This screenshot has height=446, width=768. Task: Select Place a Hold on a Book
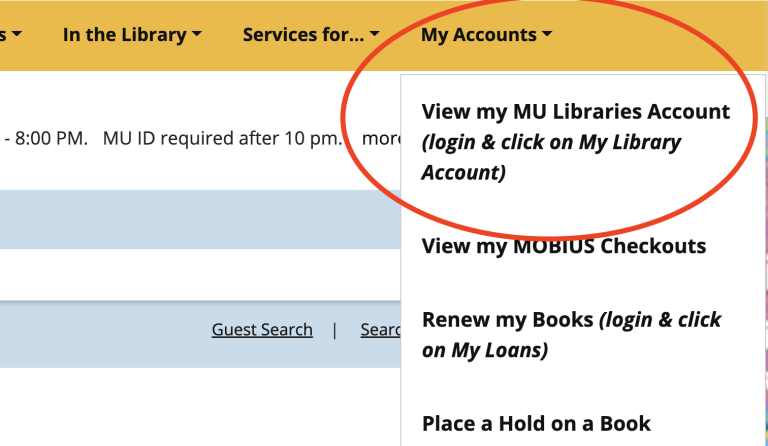point(536,423)
